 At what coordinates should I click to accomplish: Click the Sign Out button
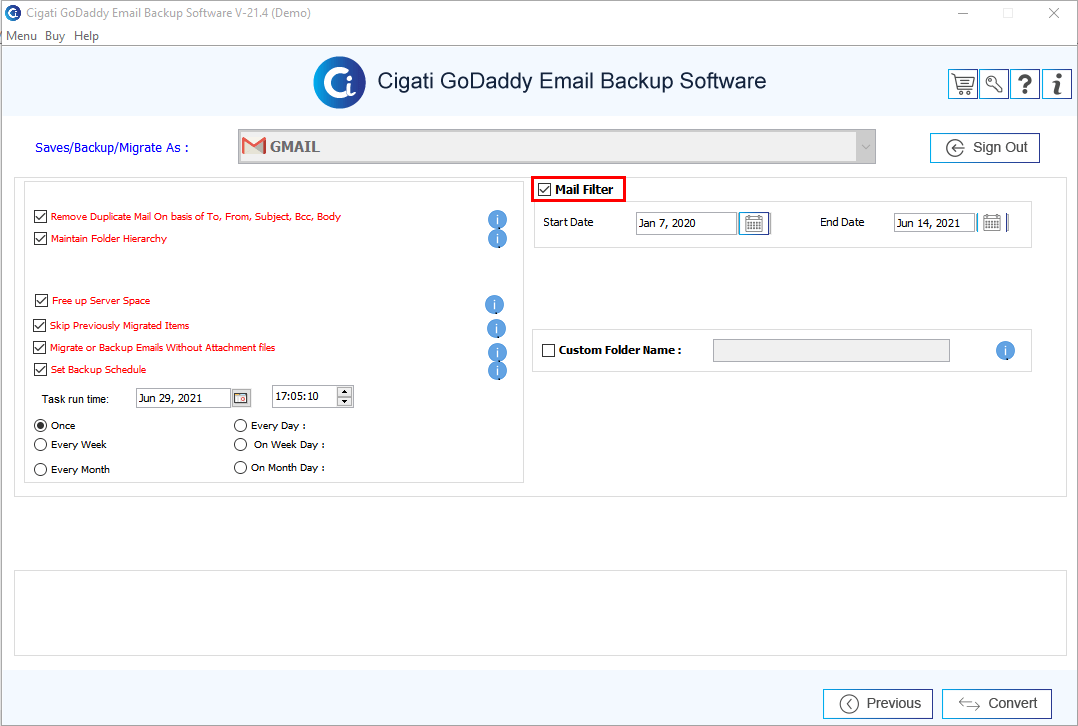coord(984,148)
